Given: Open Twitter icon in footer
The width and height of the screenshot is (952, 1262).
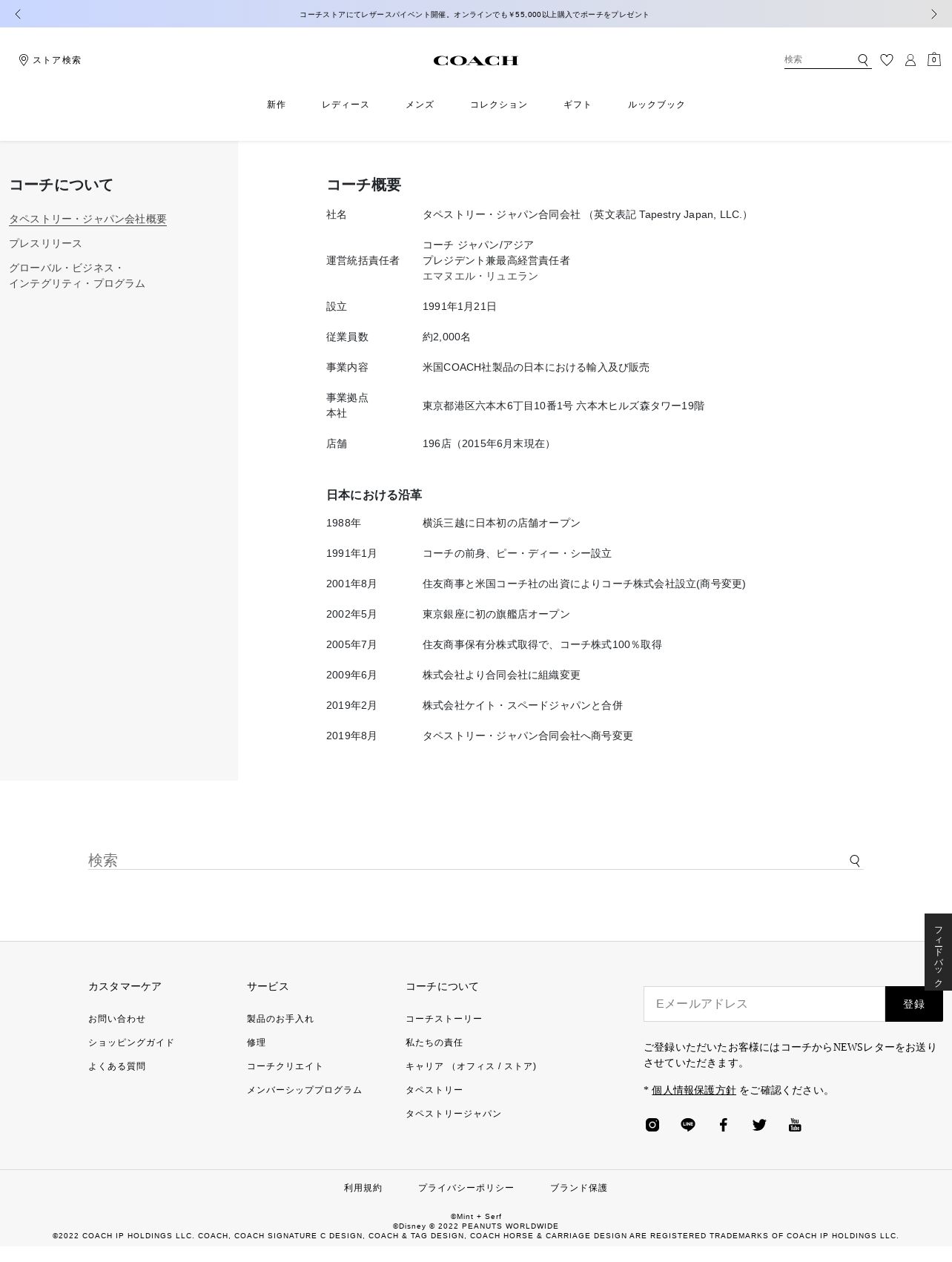Looking at the screenshot, I should coord(759,1125).
